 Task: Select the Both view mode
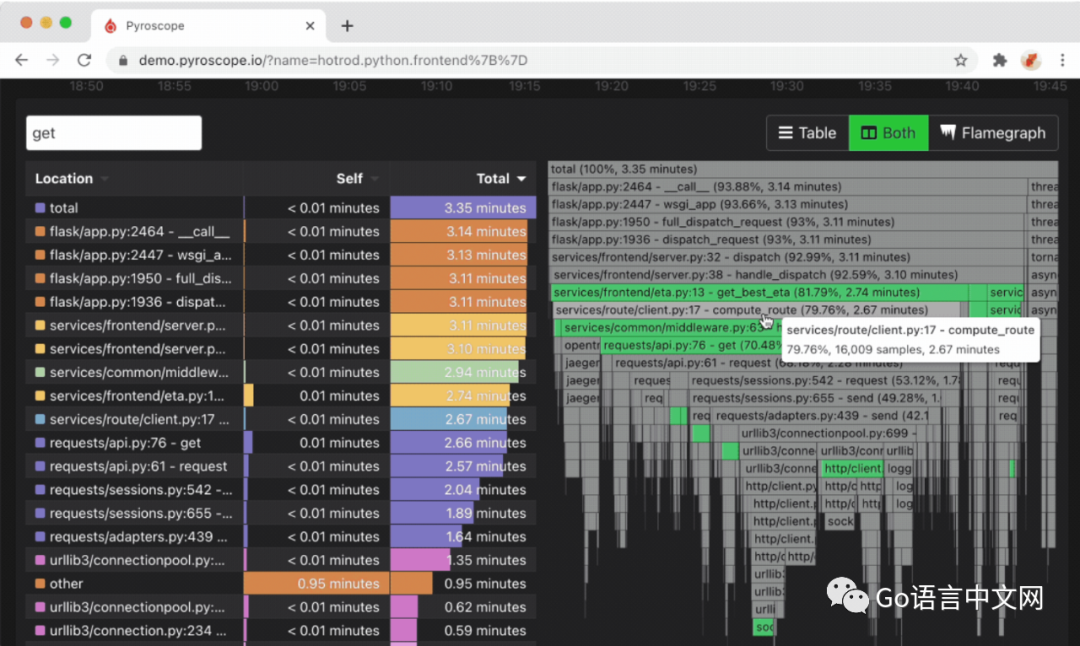pyautogui.click(x=888, y=133)
